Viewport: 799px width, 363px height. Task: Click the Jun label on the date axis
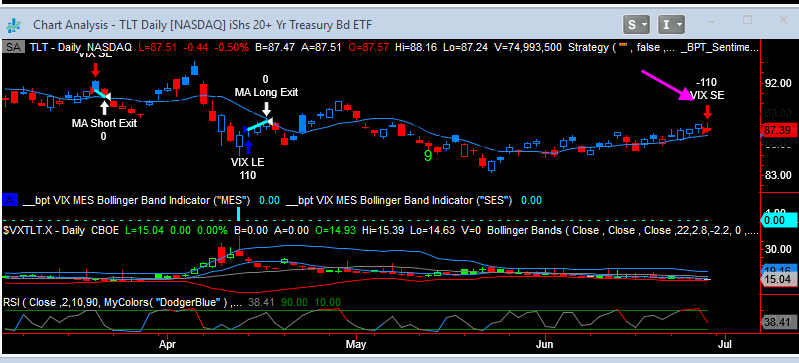click(545, 344)
